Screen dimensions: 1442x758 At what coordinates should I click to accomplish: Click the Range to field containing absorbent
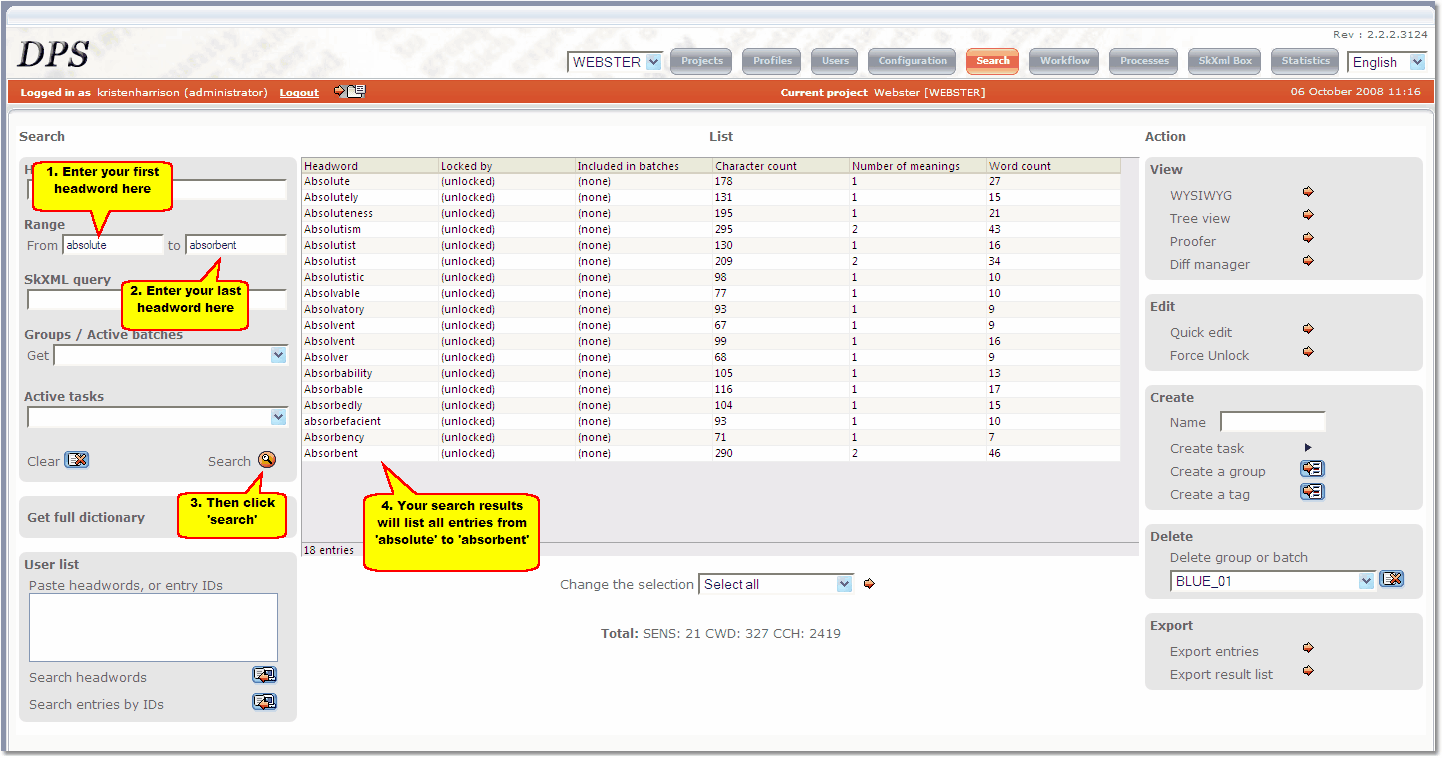tap(236, 245)
